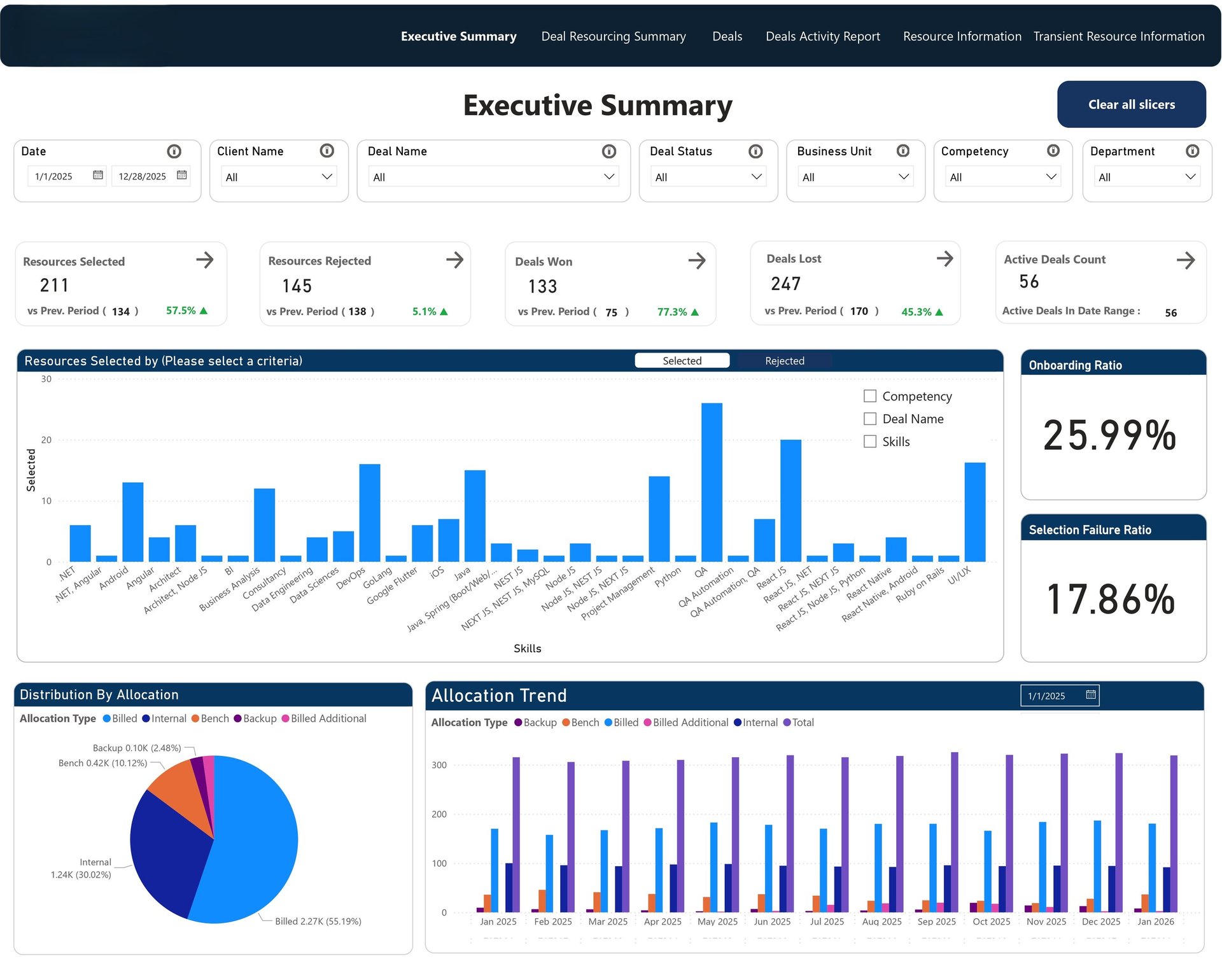The height and width of the screenshot is (980, 1222).
Task: Click the Date slicer info icon
Action: (x=174, y=151)
